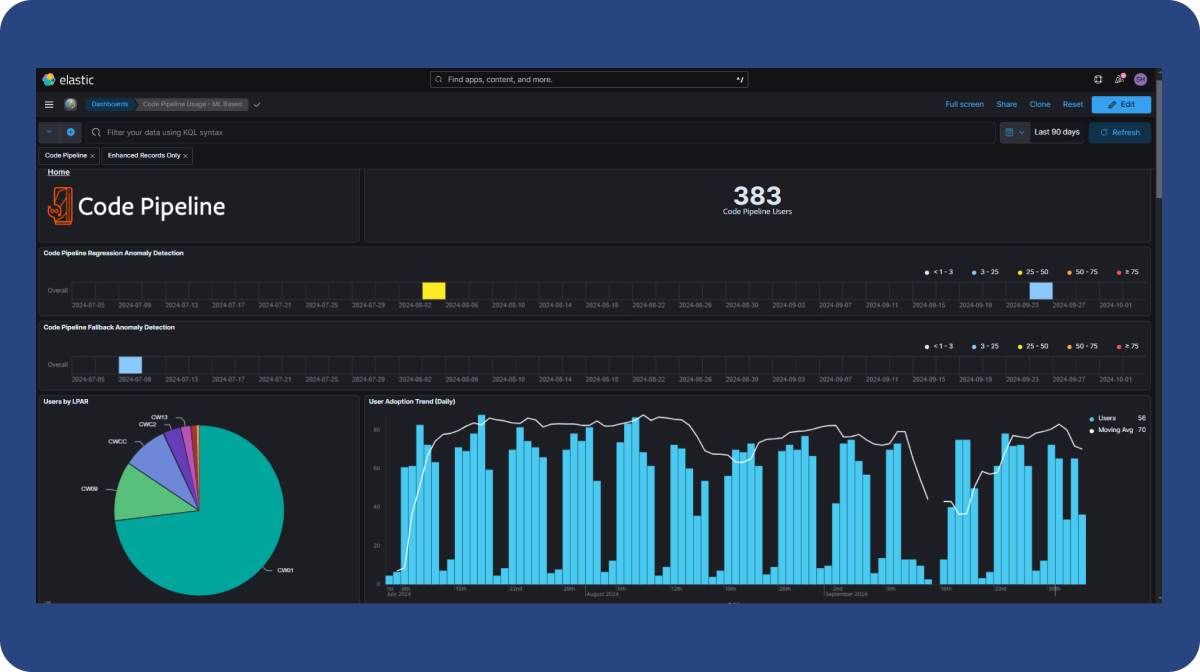Remove the Enhanced Records Only filter
This screenshot has height=672, width=1200.
[186, 156]
